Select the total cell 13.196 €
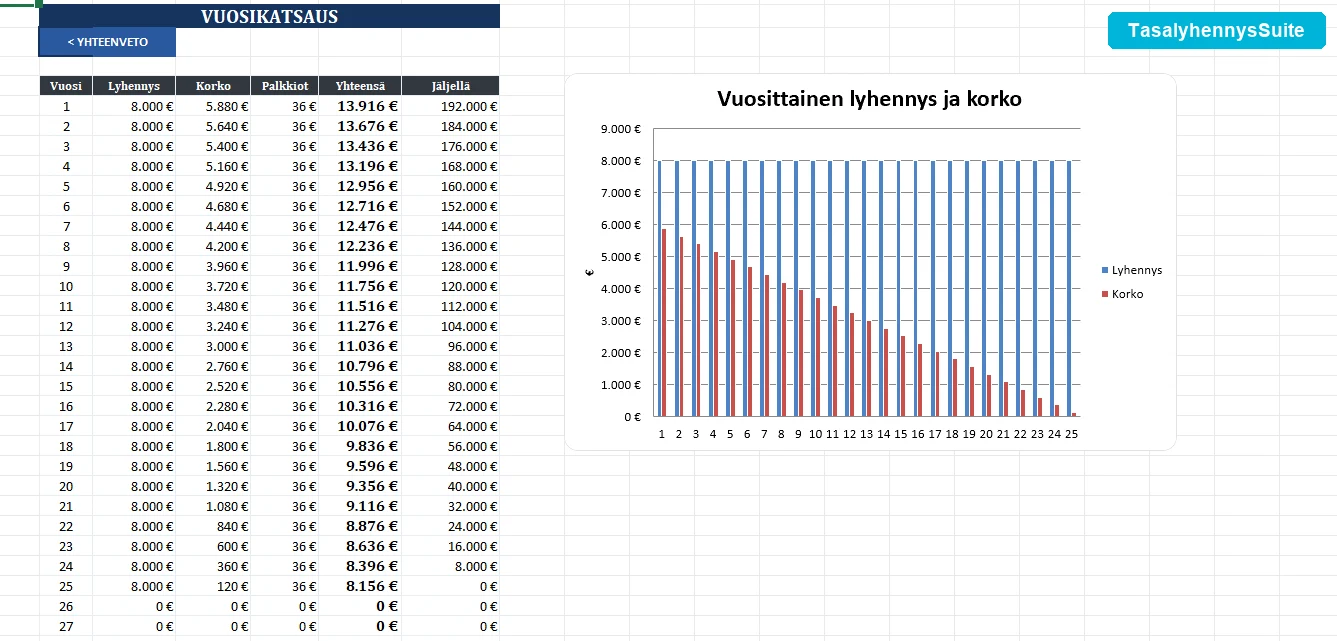The width and height of the screenshot is (1337, 641). (360, 166)
